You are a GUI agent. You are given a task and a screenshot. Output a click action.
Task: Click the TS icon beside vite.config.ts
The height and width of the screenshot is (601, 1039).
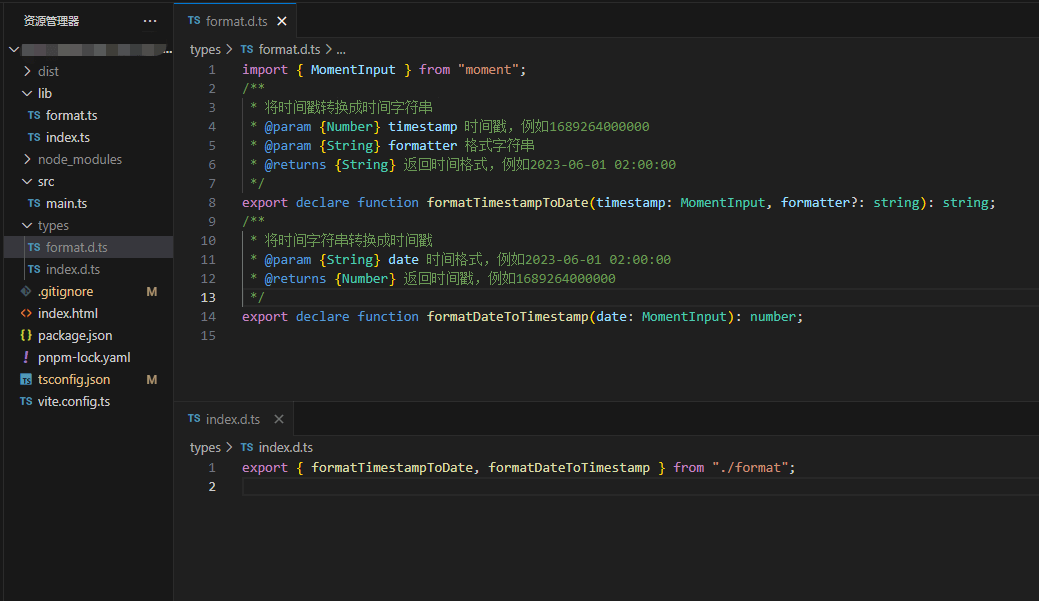coord(26,402)
